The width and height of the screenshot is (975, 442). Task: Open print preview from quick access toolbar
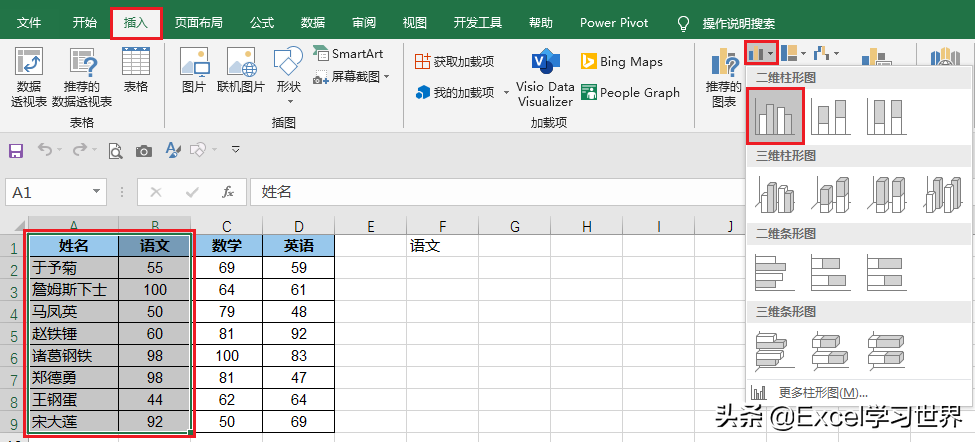[115, 150]
